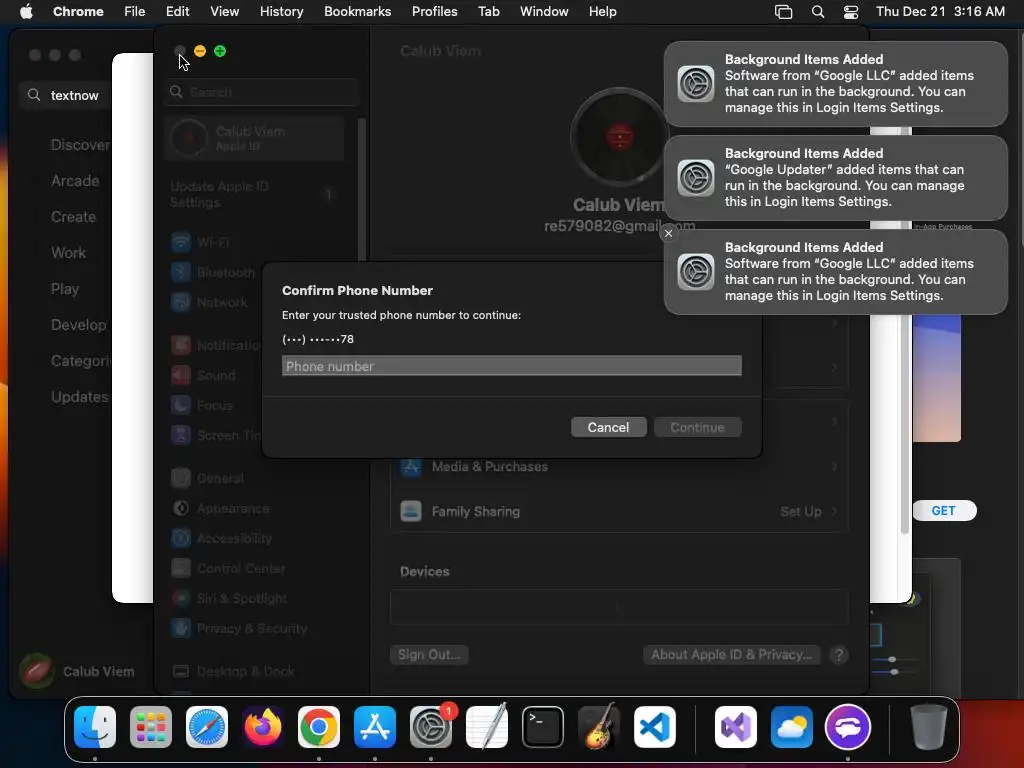Screen dimensions: 1024x768
Task: Dismiss the third Background Items notification
Action: (668, 233)
